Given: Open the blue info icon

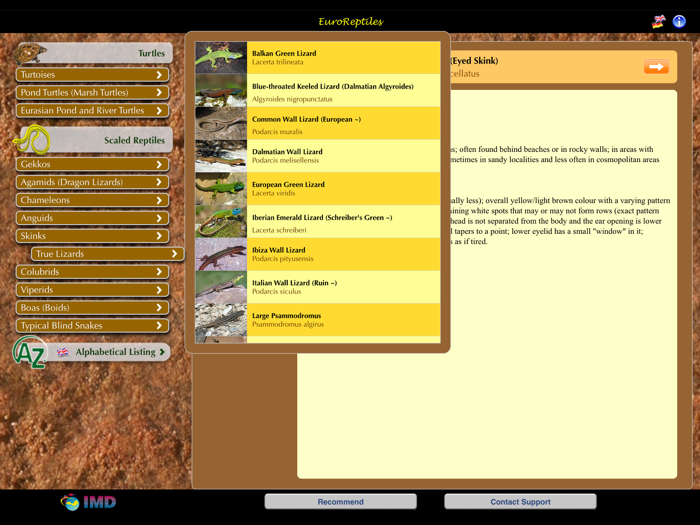Looking at the screenshot, I should 679,21.
